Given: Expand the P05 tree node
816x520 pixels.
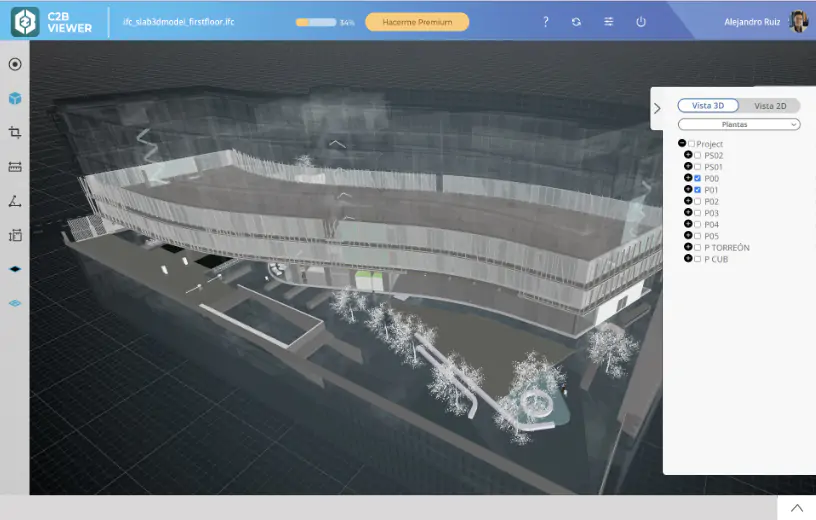Looking at the screenshot, I should [688, 235].
